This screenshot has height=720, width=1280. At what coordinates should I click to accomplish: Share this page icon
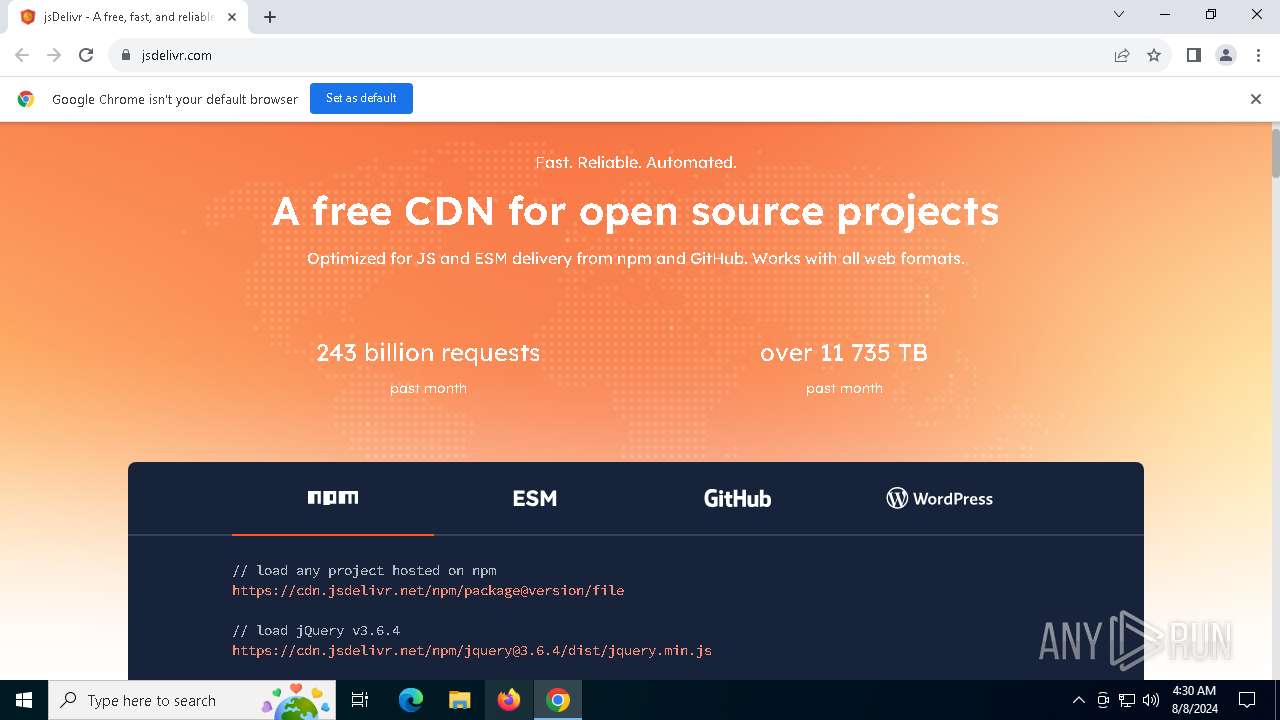[1122, 55]
